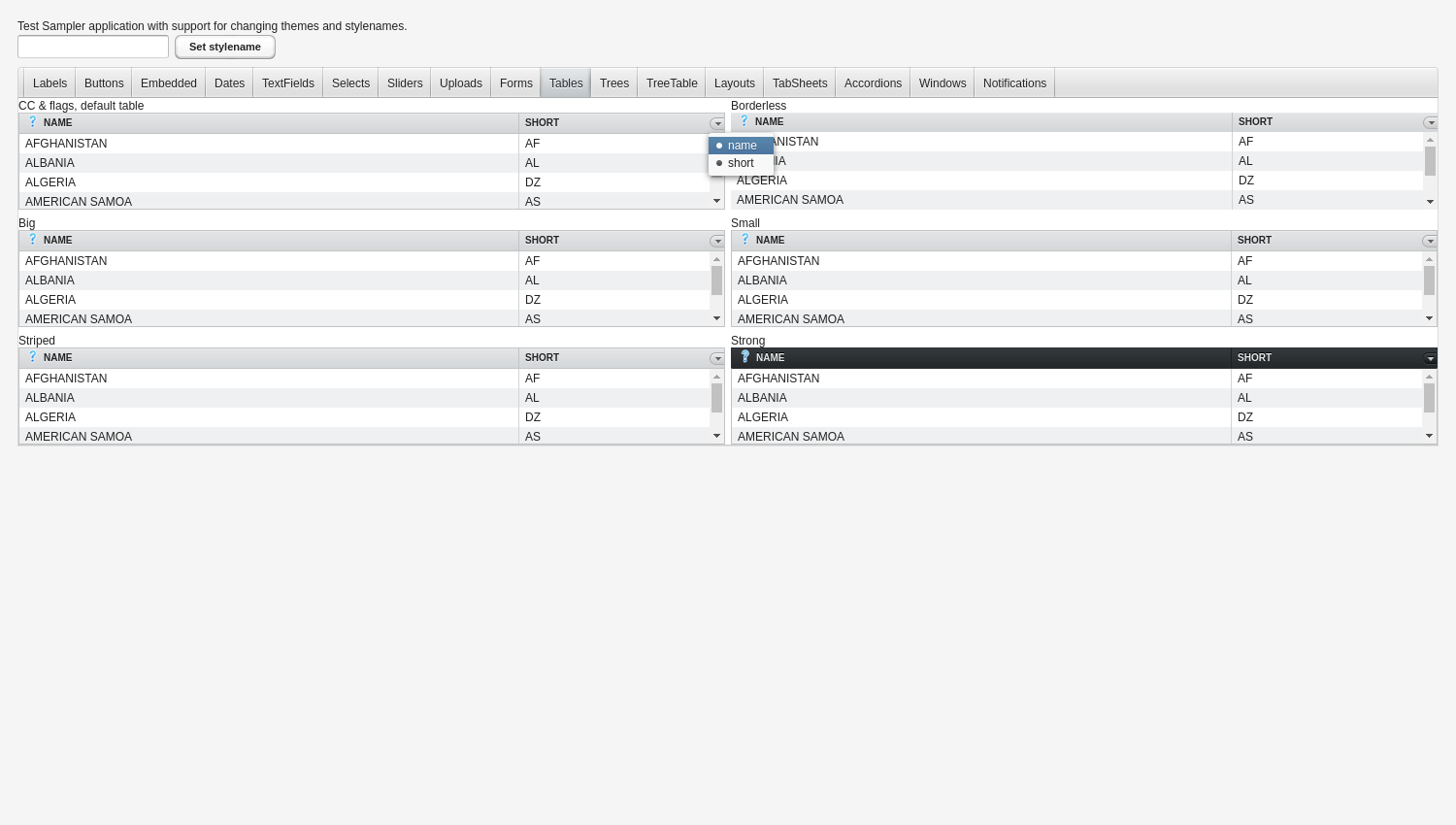Sort default table by SHORT column header
Screen dimensions: 1456x825
coord(613,123)
